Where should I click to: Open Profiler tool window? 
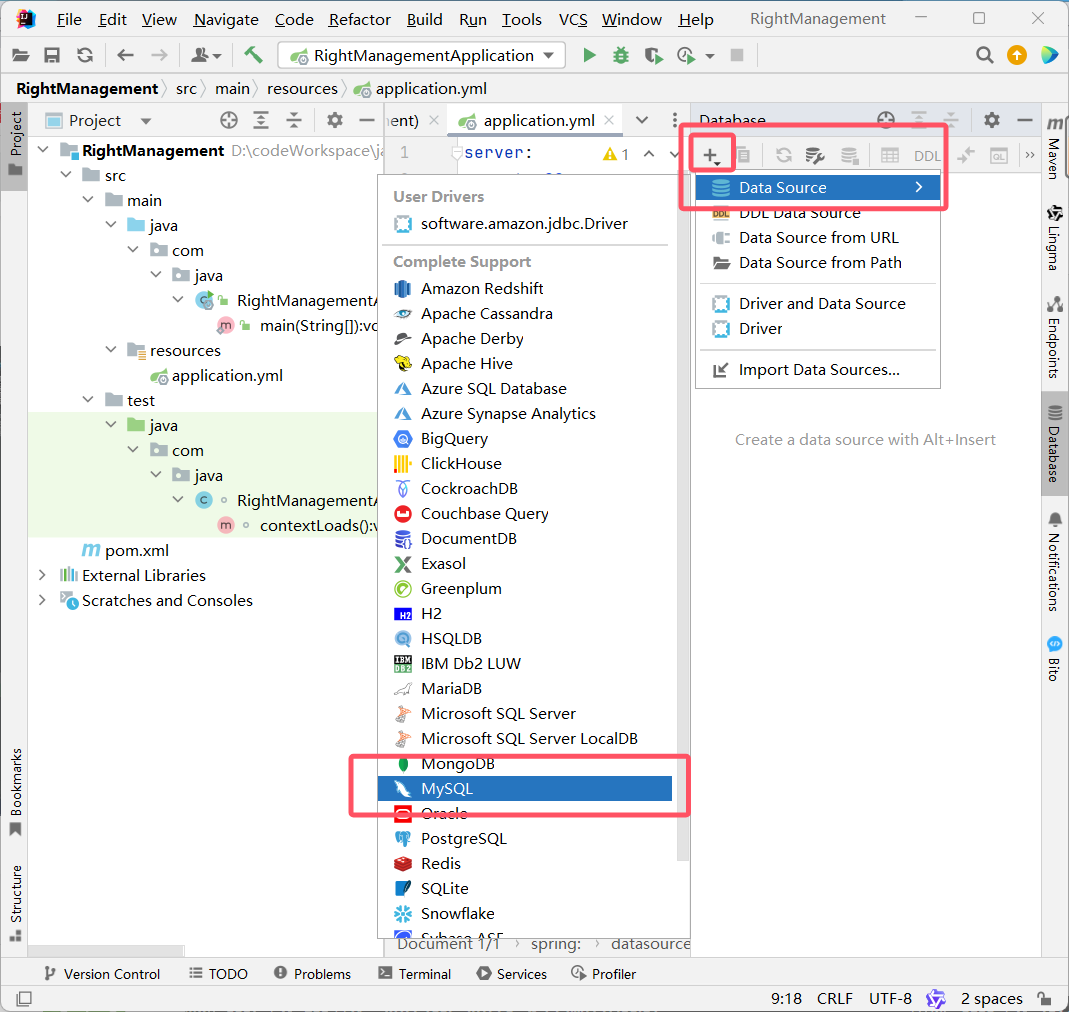[603, 974]
